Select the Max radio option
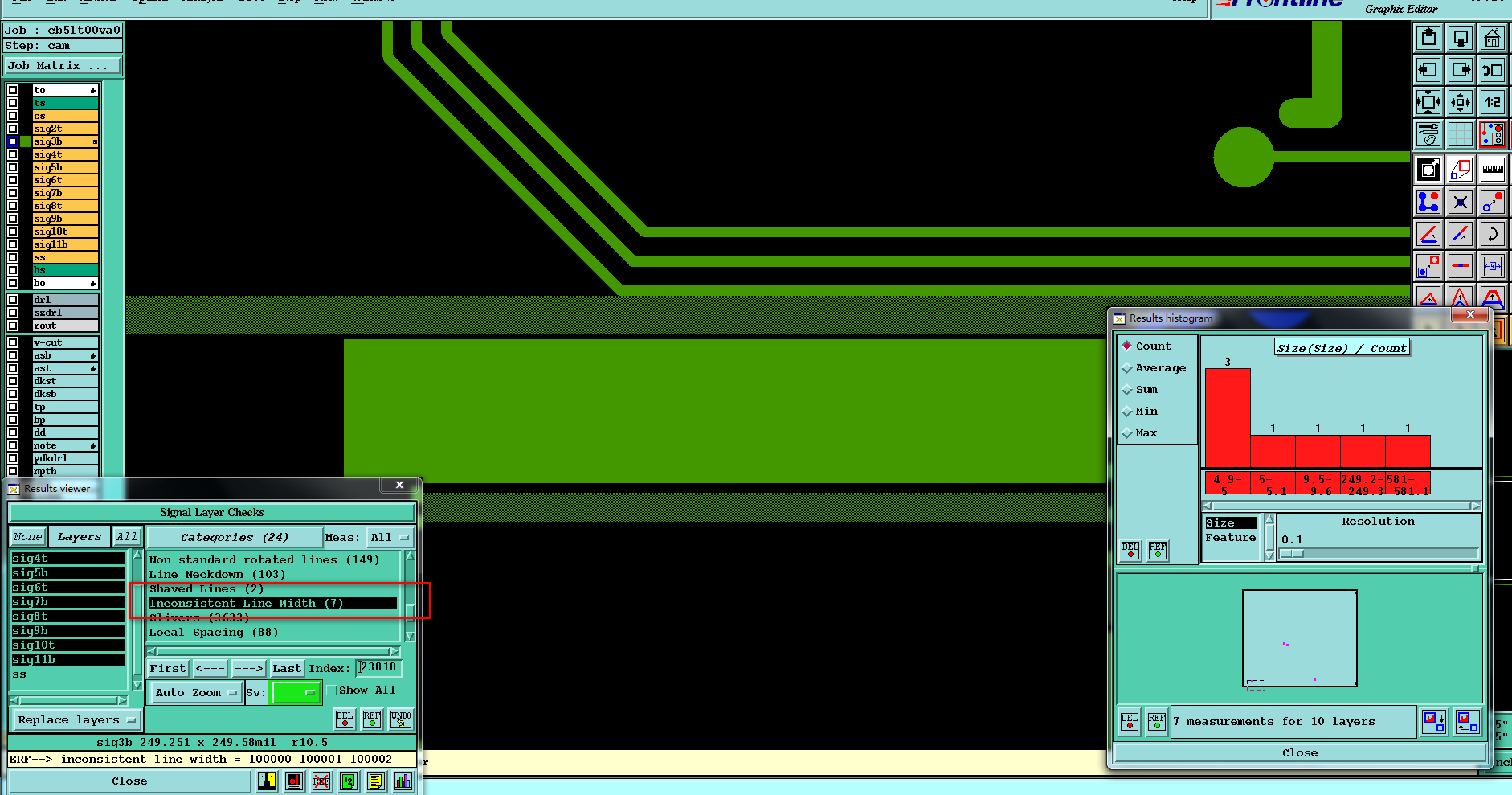1512x795 pixels. (x=1127, y=432)
